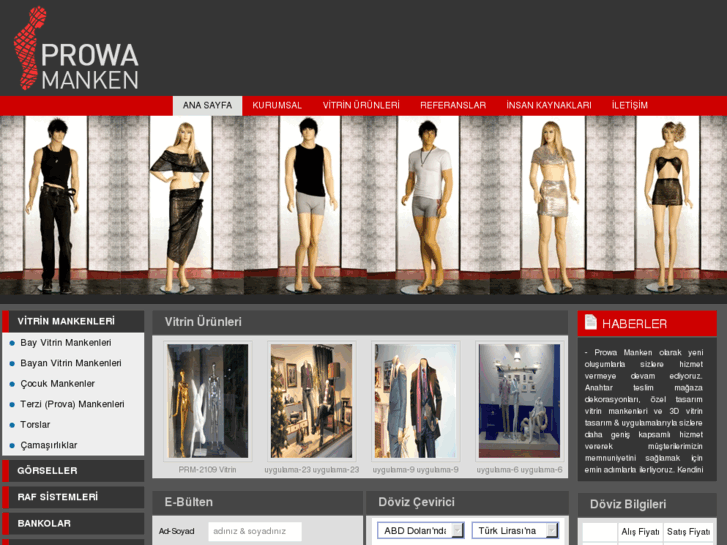Open Terzi (Prova) Mankenleri category
This screenshot has width=727, height=545.
coord(72,404)
